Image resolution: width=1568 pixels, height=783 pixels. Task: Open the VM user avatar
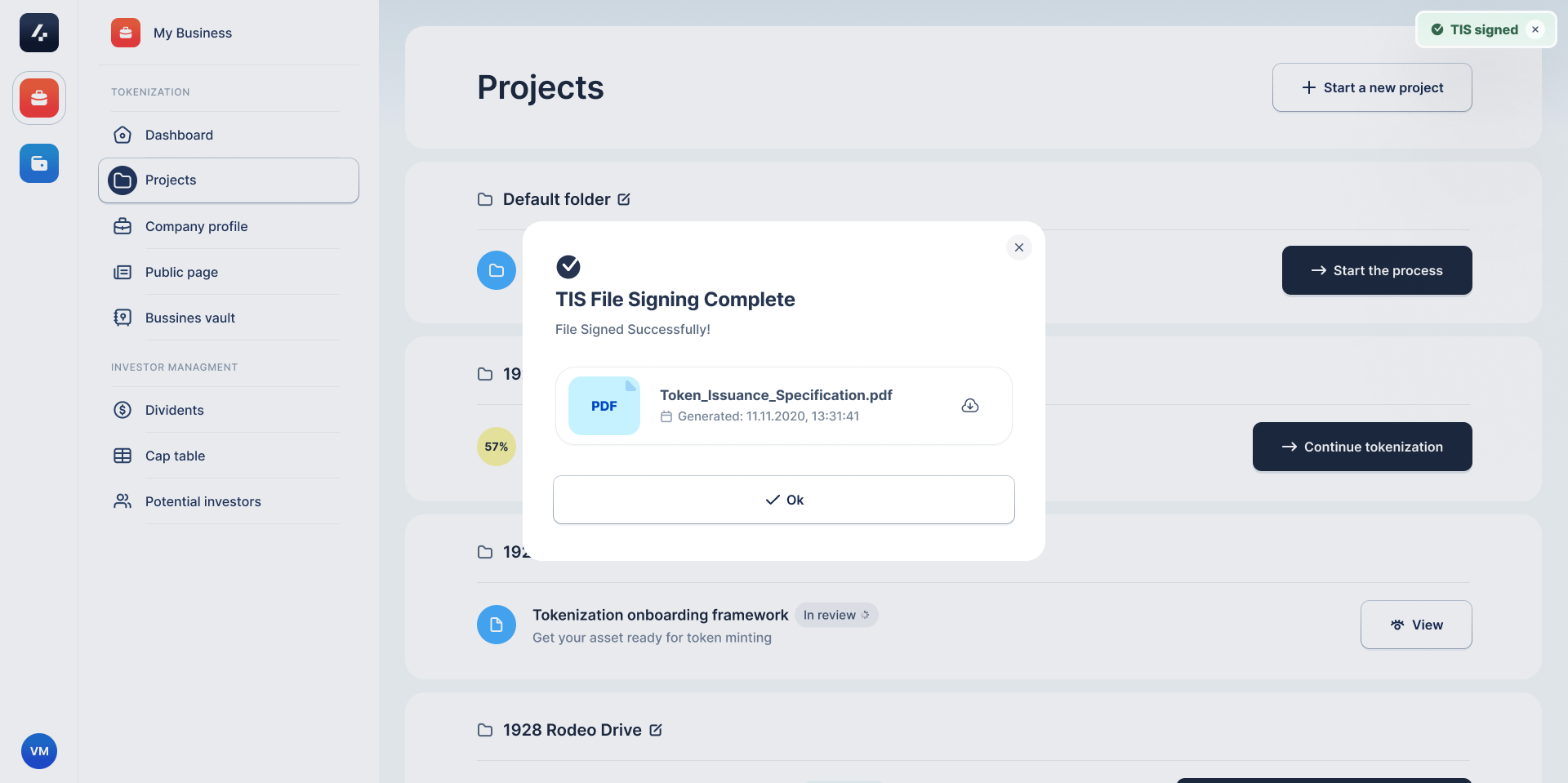pyautogui.click(x=39, y=751)
